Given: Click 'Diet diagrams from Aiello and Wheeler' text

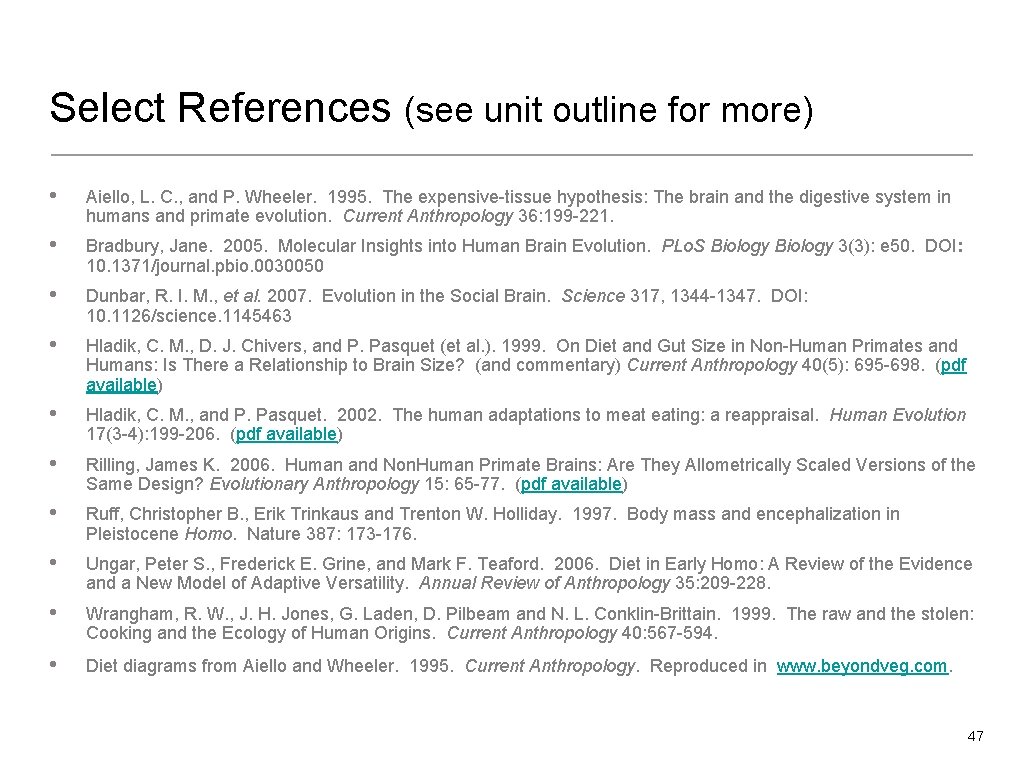Looking at the screenshot, I should point(241,666).
